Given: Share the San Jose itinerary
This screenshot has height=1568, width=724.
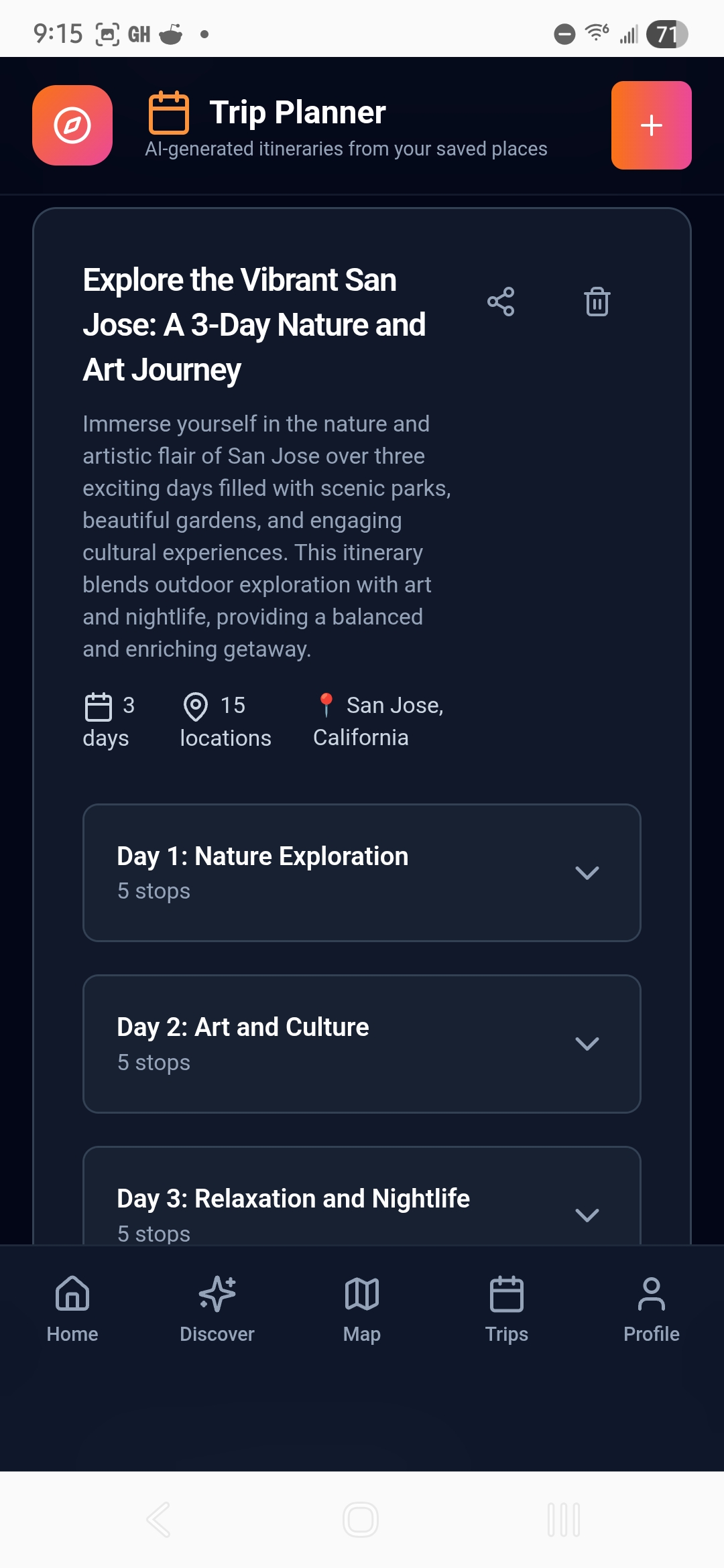Looking at the screenshot, I should (x=501, y=302).
